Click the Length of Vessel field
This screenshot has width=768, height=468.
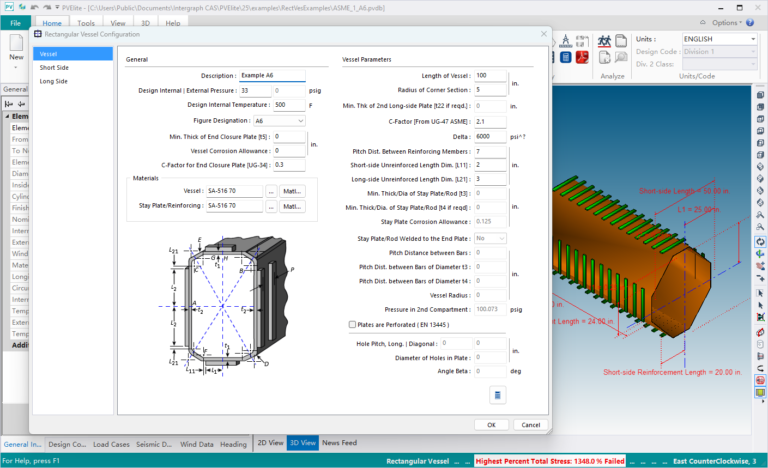490,75
